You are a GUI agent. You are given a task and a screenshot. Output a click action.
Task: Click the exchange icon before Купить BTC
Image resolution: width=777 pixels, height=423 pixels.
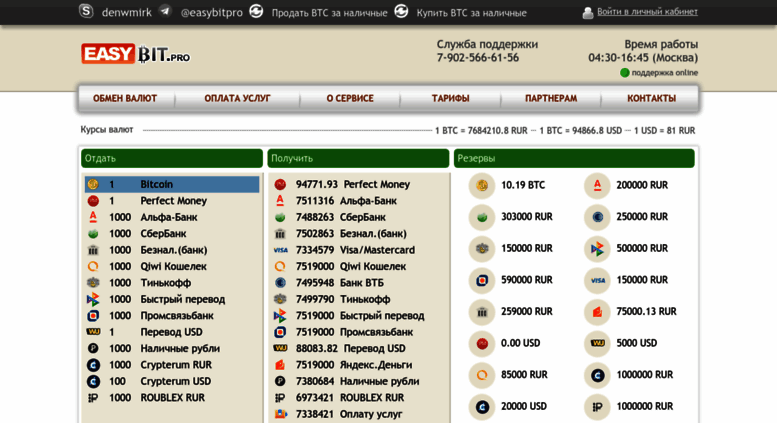click(x=401, y=11)
